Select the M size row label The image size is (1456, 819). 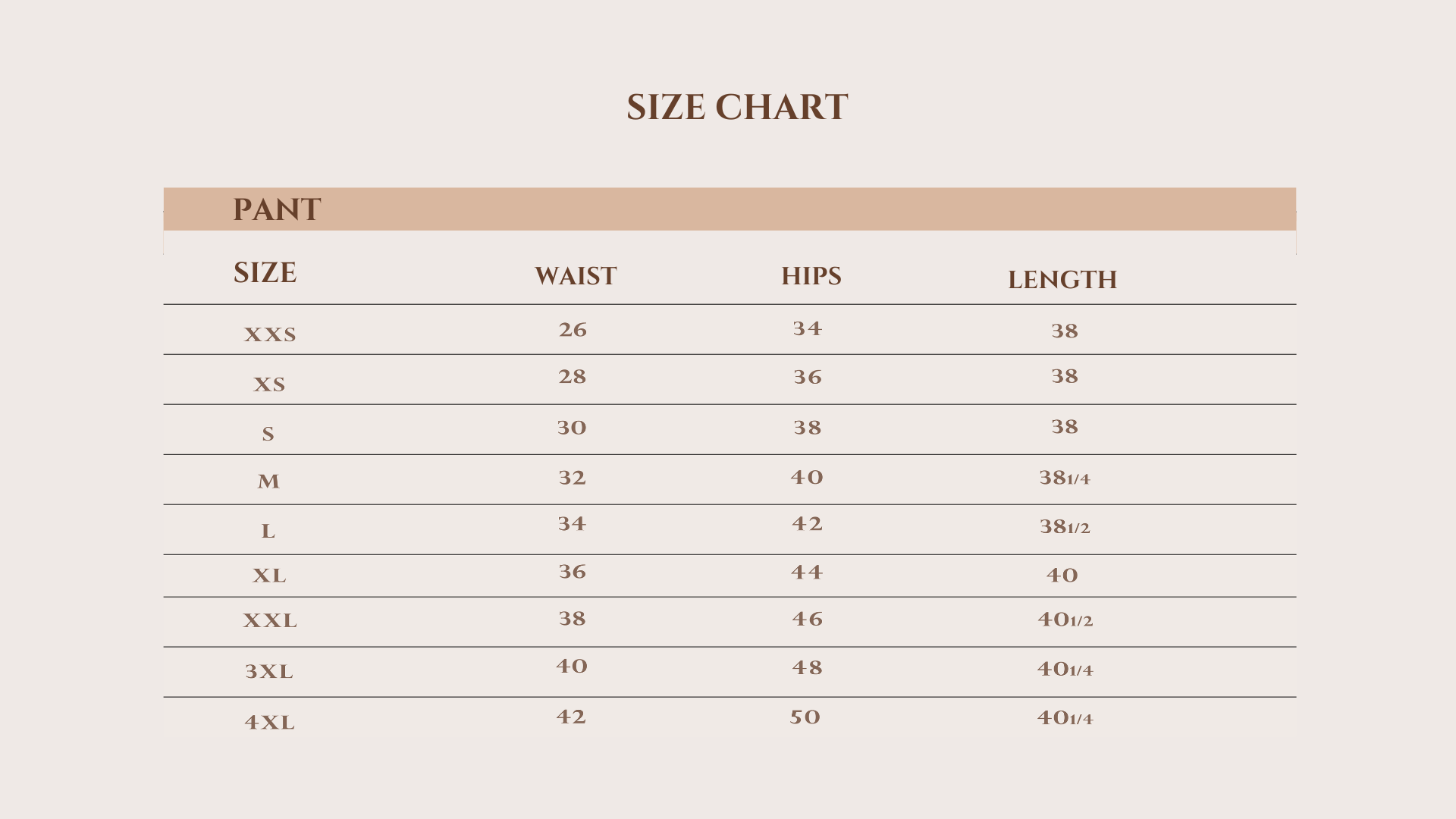(x=268, y=482)
